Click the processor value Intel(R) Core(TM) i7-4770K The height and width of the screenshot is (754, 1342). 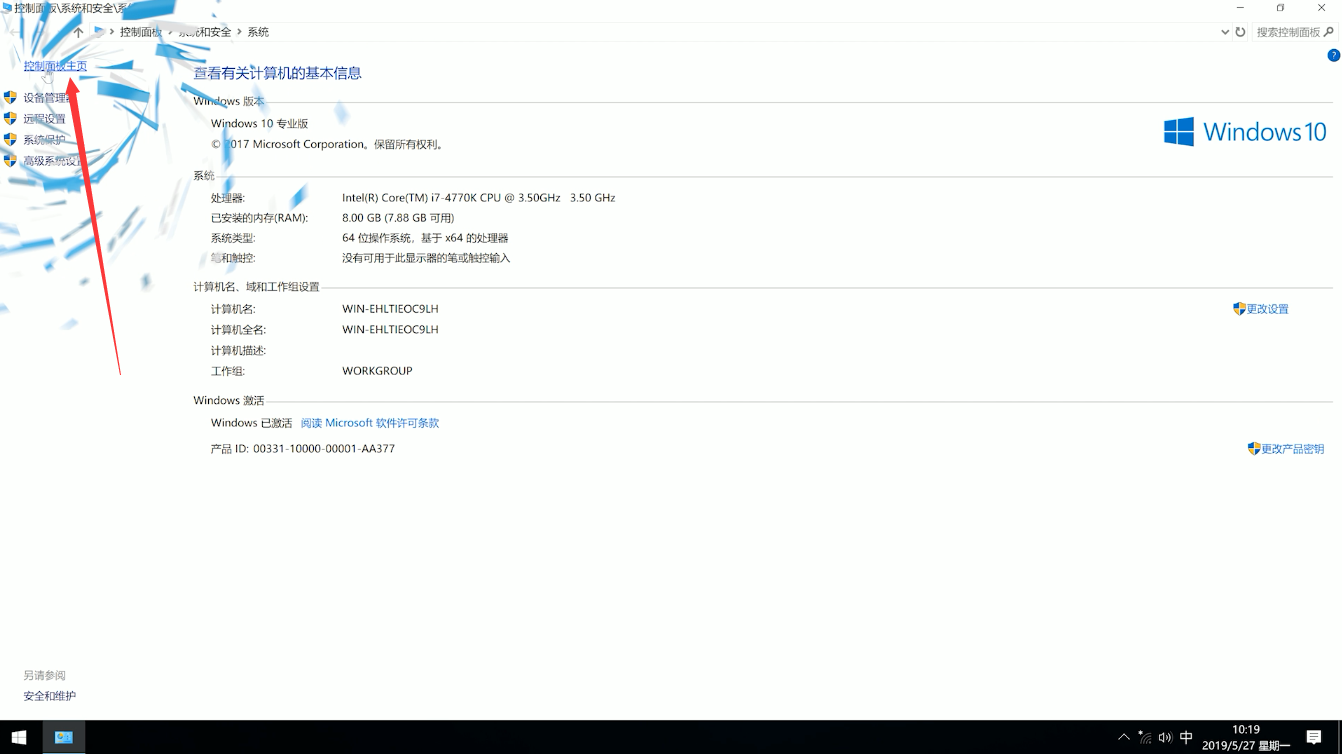click(x=478, y=198)
